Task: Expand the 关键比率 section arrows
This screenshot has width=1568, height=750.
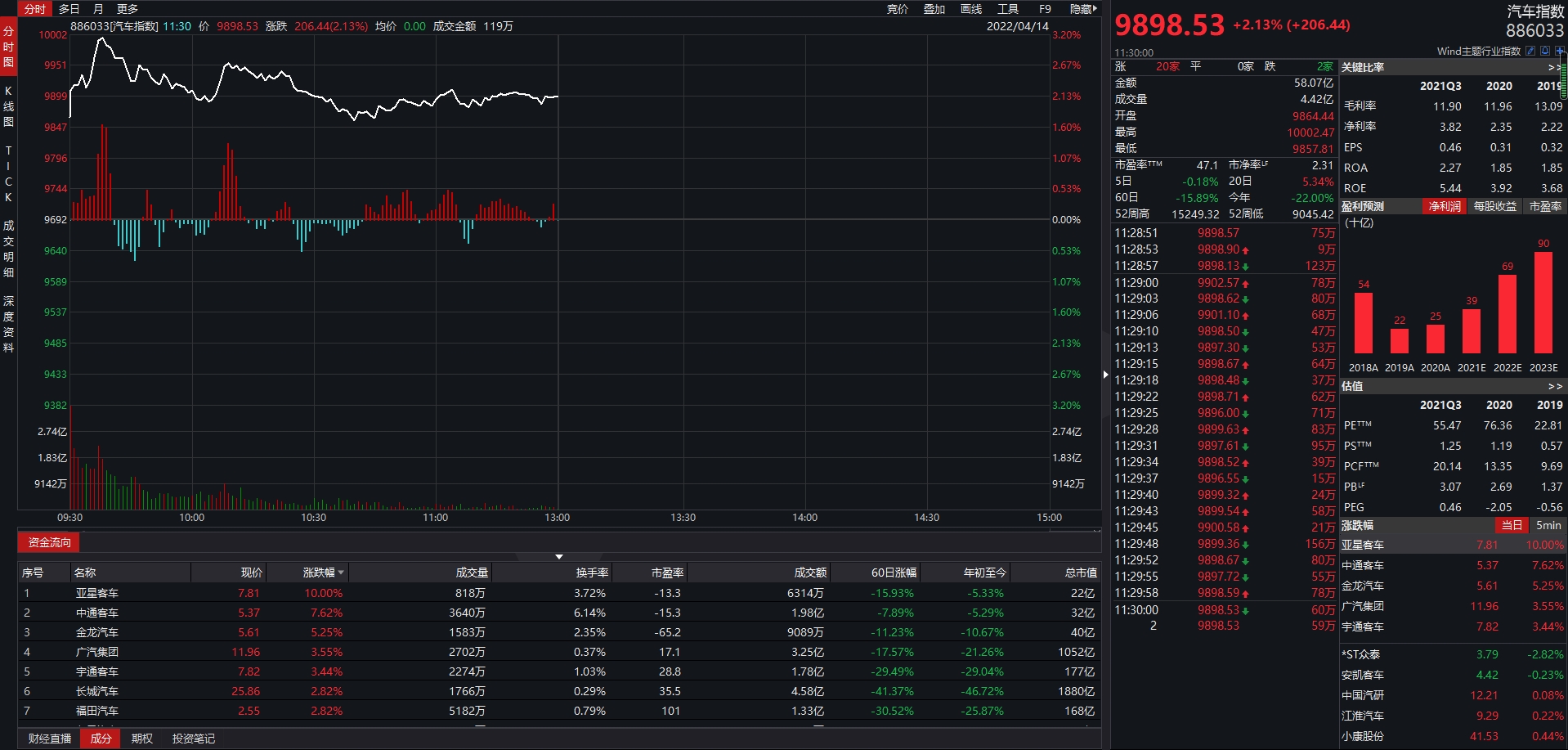Action: pos(1553,67)
